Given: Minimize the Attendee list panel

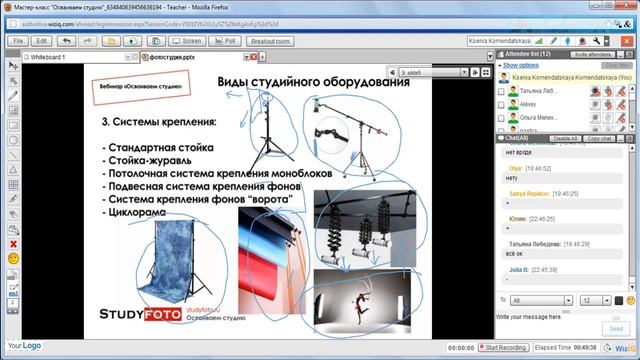Looking at the screenshot, I should pos(620,54).
